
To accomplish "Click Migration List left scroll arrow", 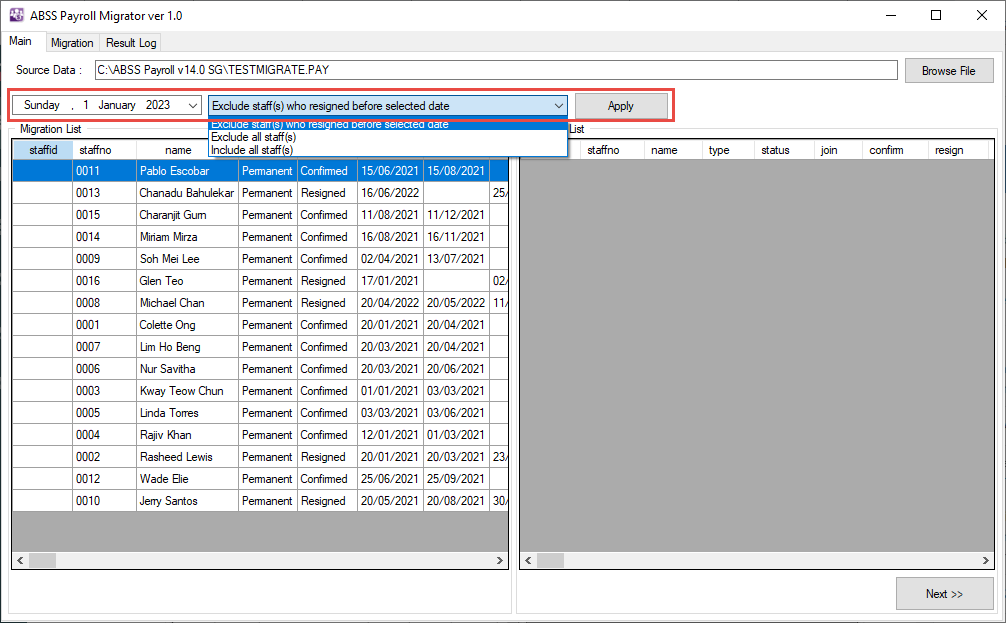I will pos(21,561).
